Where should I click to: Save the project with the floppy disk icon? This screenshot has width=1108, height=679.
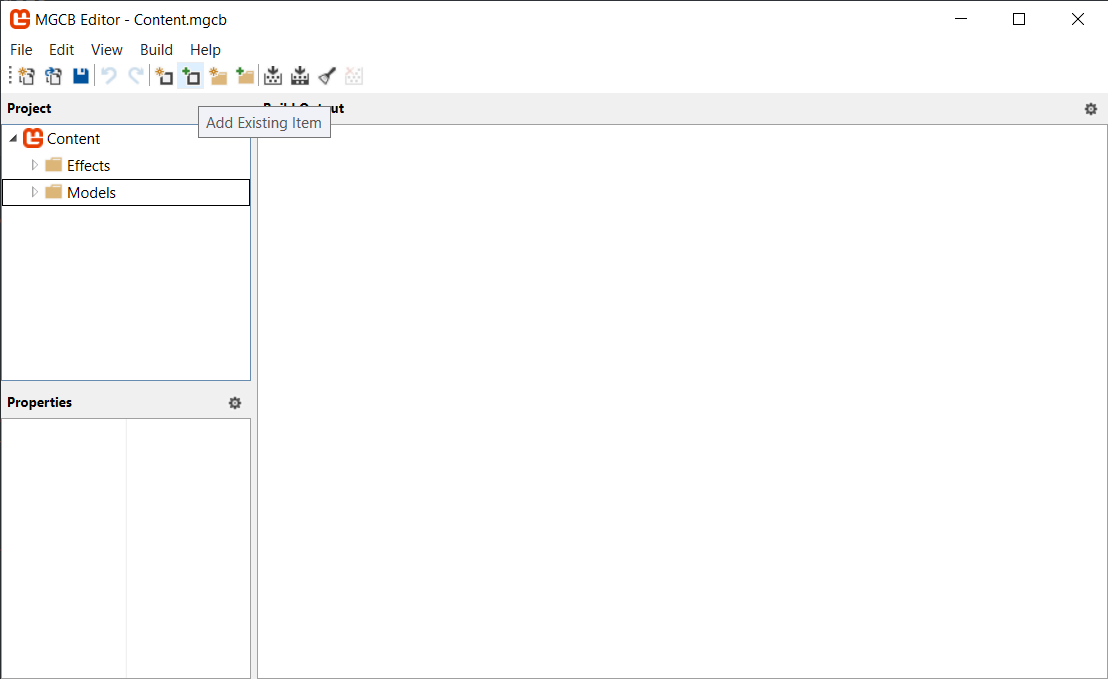[x=81, y=76]
